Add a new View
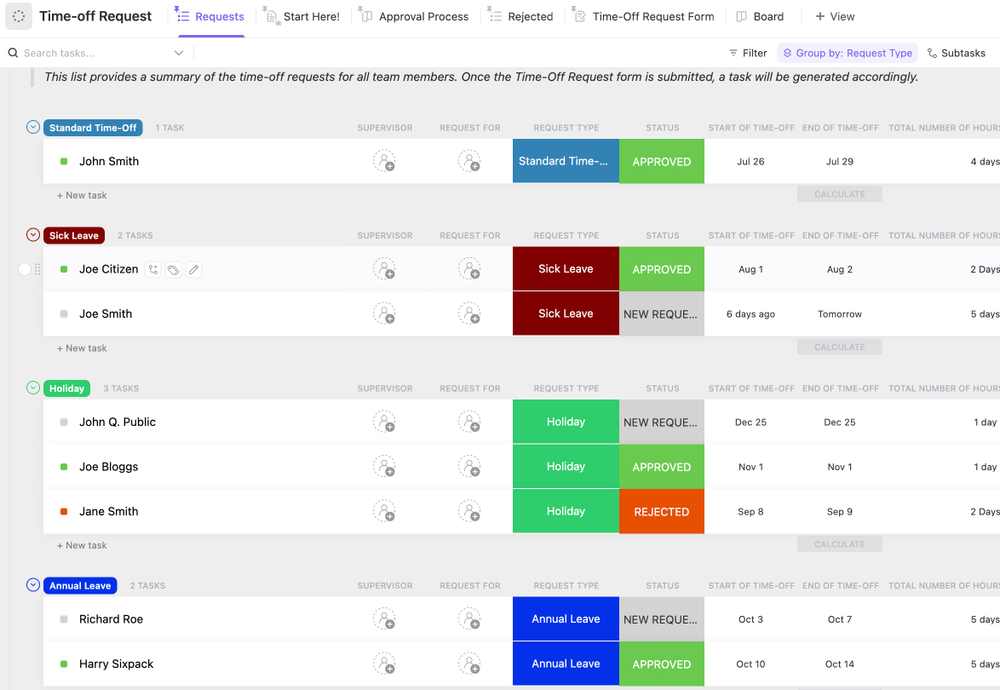This screenshot has height=690, width=1000. point(835,17)
